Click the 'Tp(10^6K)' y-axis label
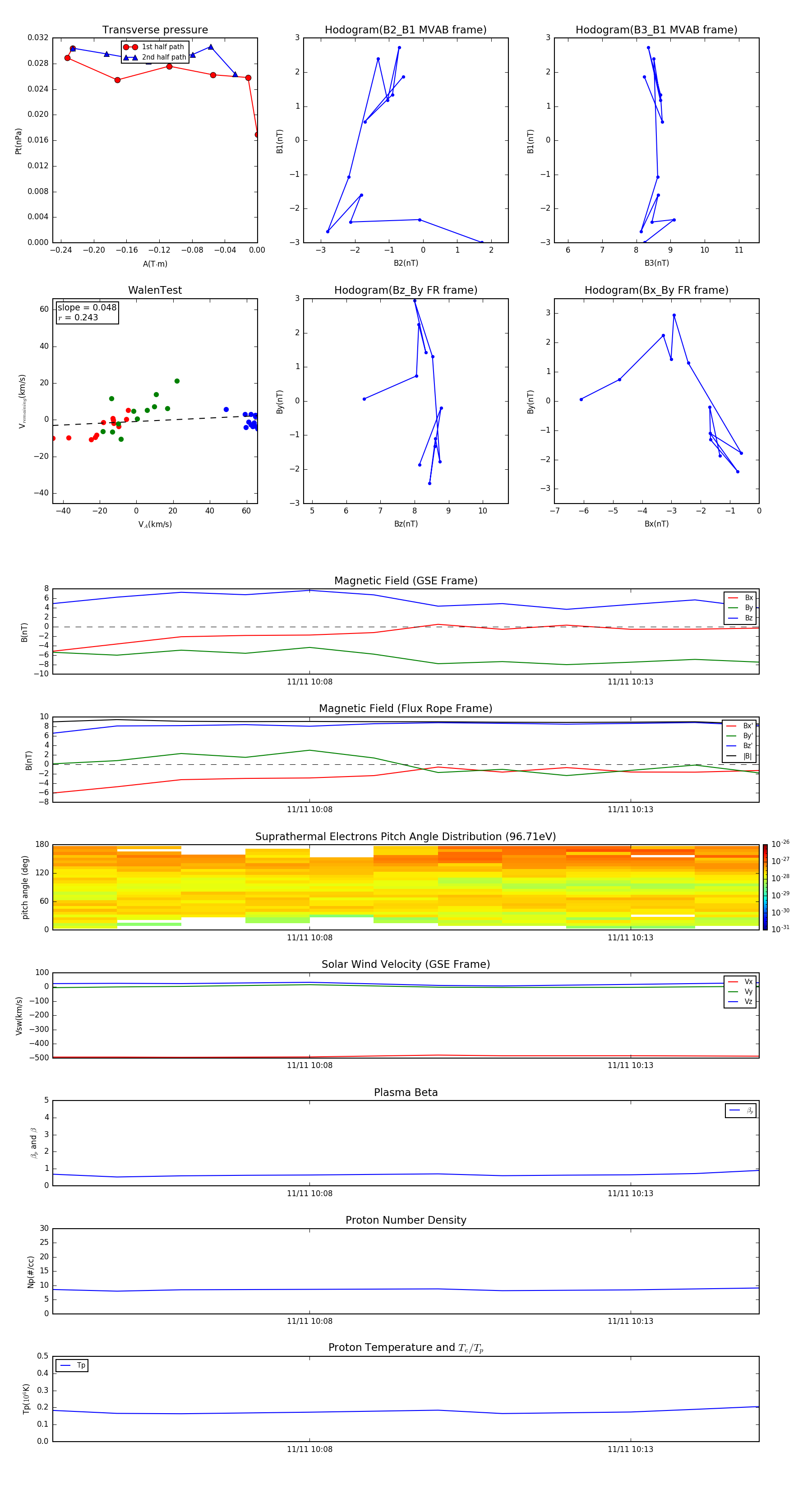 tap(26, 1399)
